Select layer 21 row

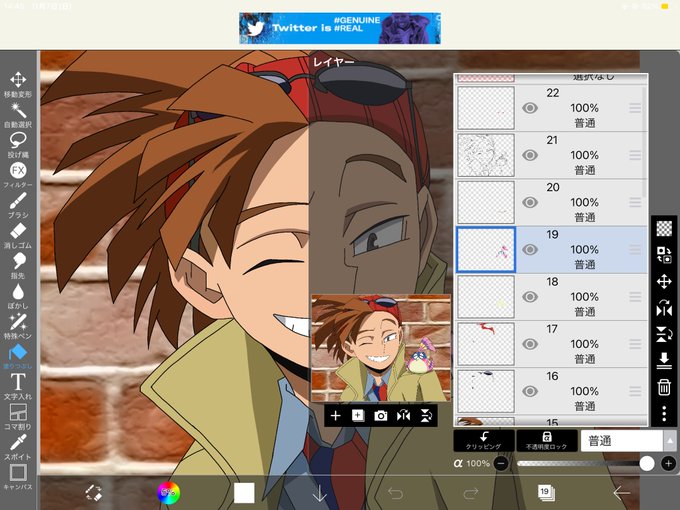551,155
